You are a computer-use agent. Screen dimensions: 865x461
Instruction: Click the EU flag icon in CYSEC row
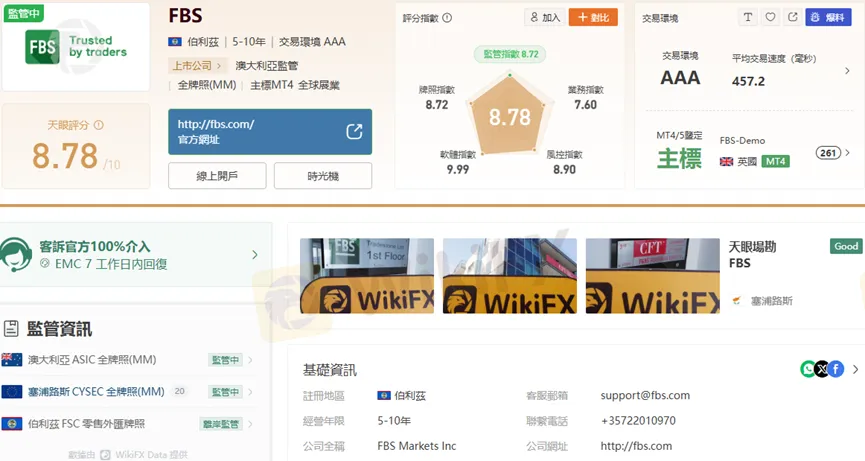[12, 392]
